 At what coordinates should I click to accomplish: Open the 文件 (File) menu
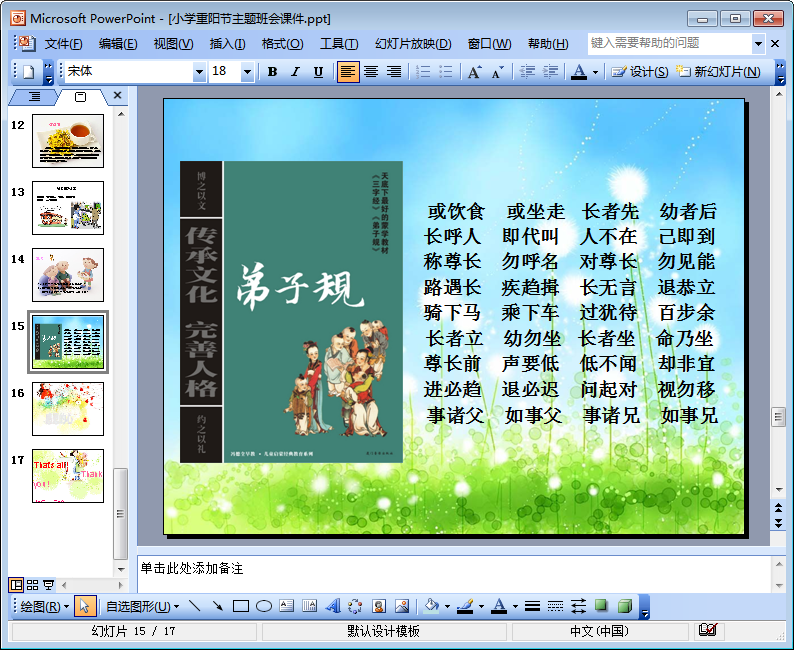[63, 44]
